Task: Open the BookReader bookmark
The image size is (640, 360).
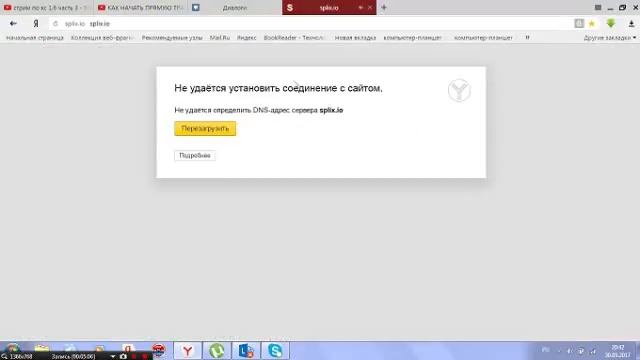Action: 294,38
